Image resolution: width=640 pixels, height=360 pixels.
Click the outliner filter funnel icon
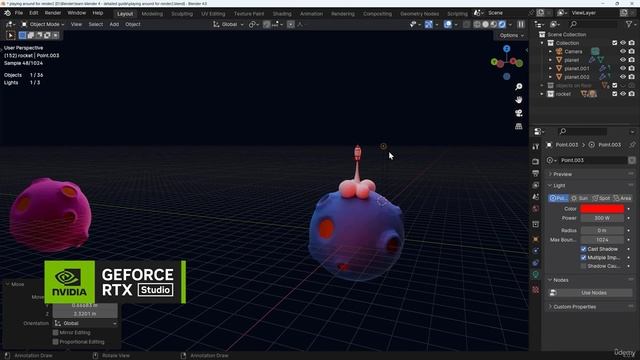pyautogui.click(x=629, y=24)
